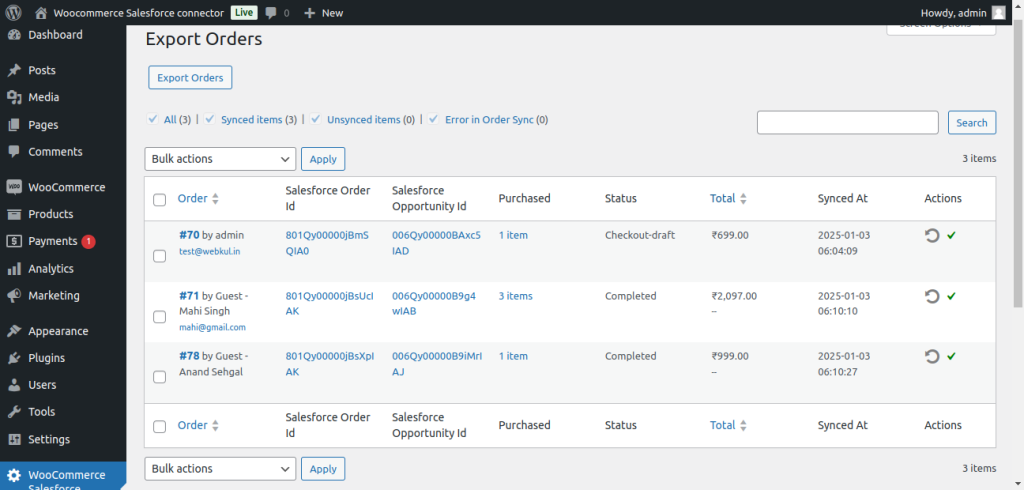Image resolution: width=1024 pixels, height=490 pixels.
Task: Go to Plugins in the sidebar
Action: pos(46,358)
